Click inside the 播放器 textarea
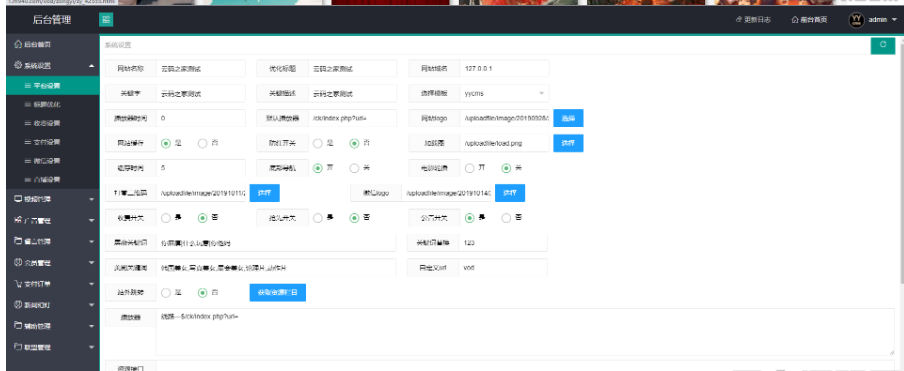The image size is (904, 371). [525, 332]
